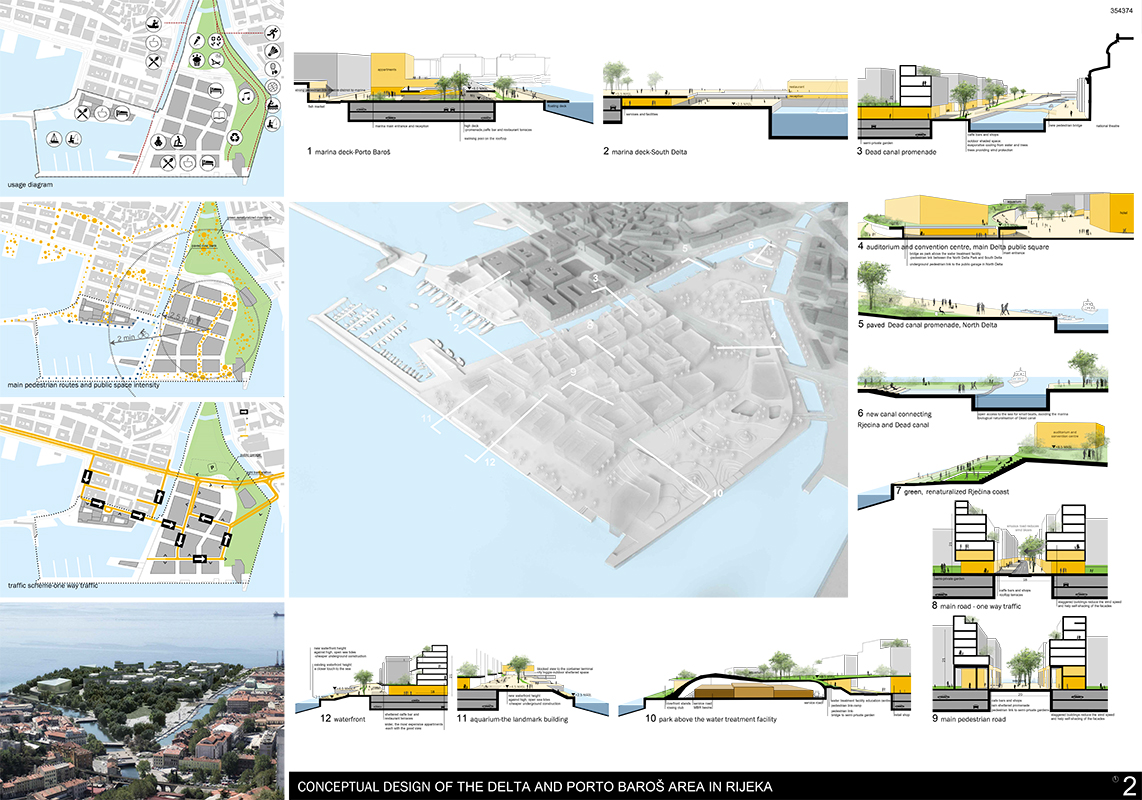1142x800 pixels.
Task: Click section marker '12' on the 3D model
Action: (x=489, y=462)
